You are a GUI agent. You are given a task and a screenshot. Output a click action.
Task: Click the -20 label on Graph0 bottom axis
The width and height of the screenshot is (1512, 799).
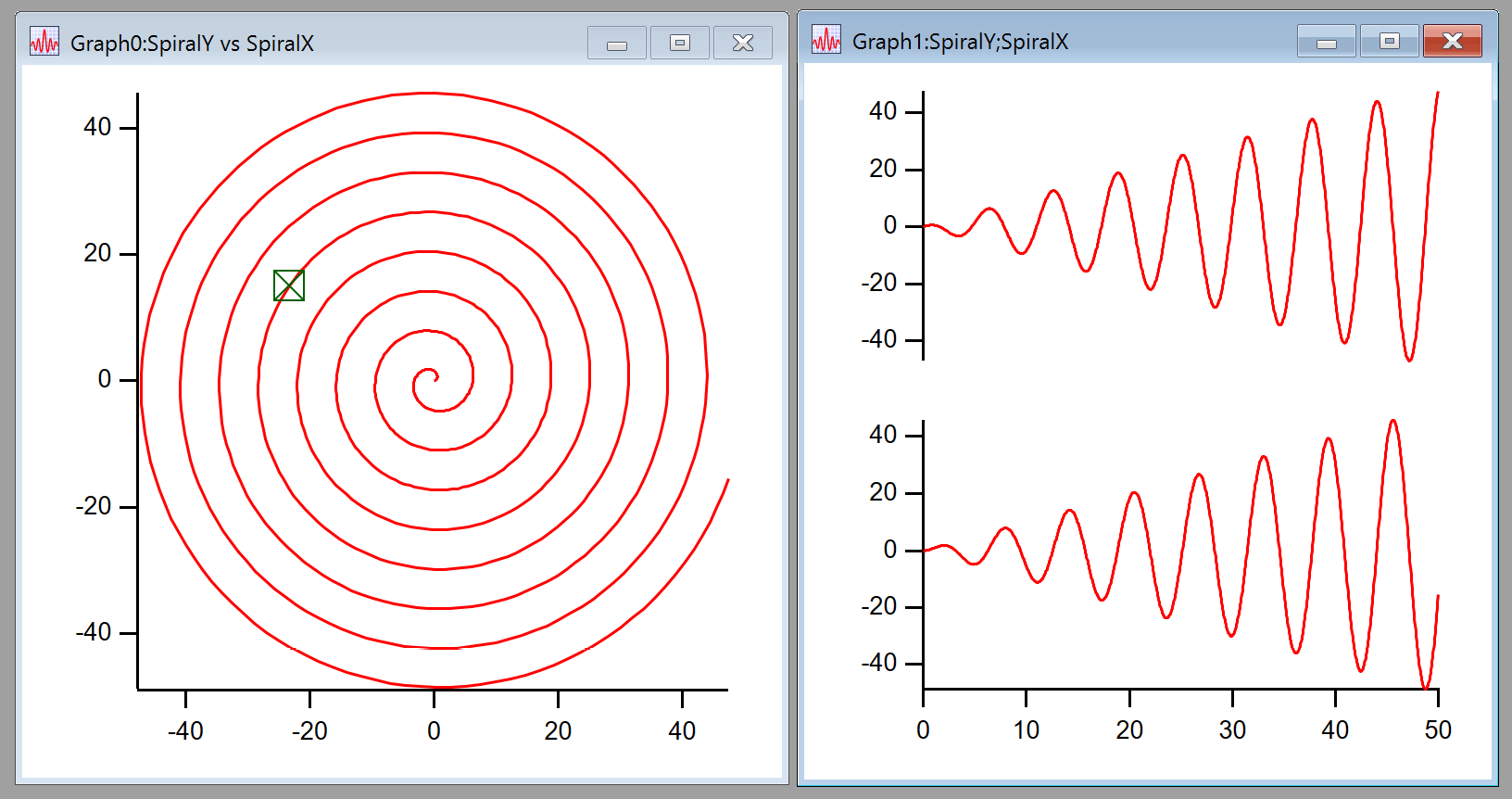pyautogui.click(x=309, y=731)
